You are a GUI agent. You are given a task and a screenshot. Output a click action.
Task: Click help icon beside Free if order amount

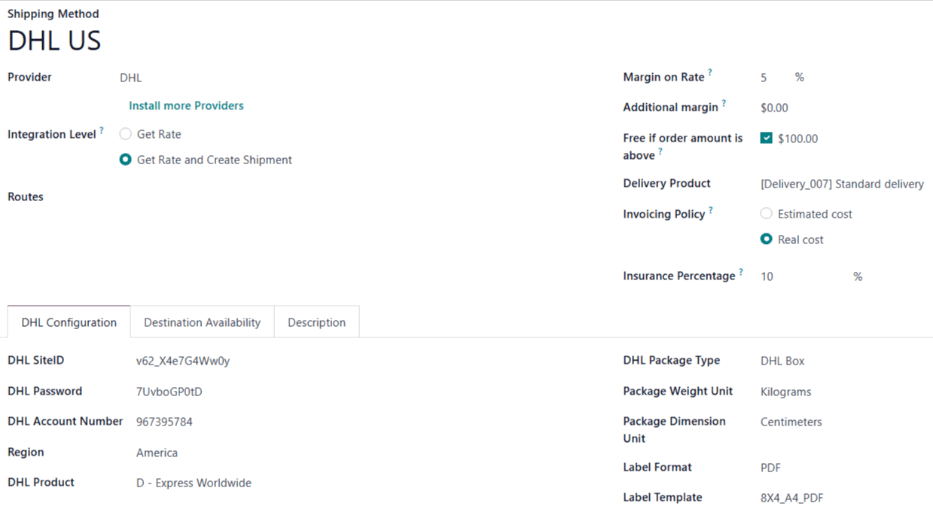[x=661, y=152]
